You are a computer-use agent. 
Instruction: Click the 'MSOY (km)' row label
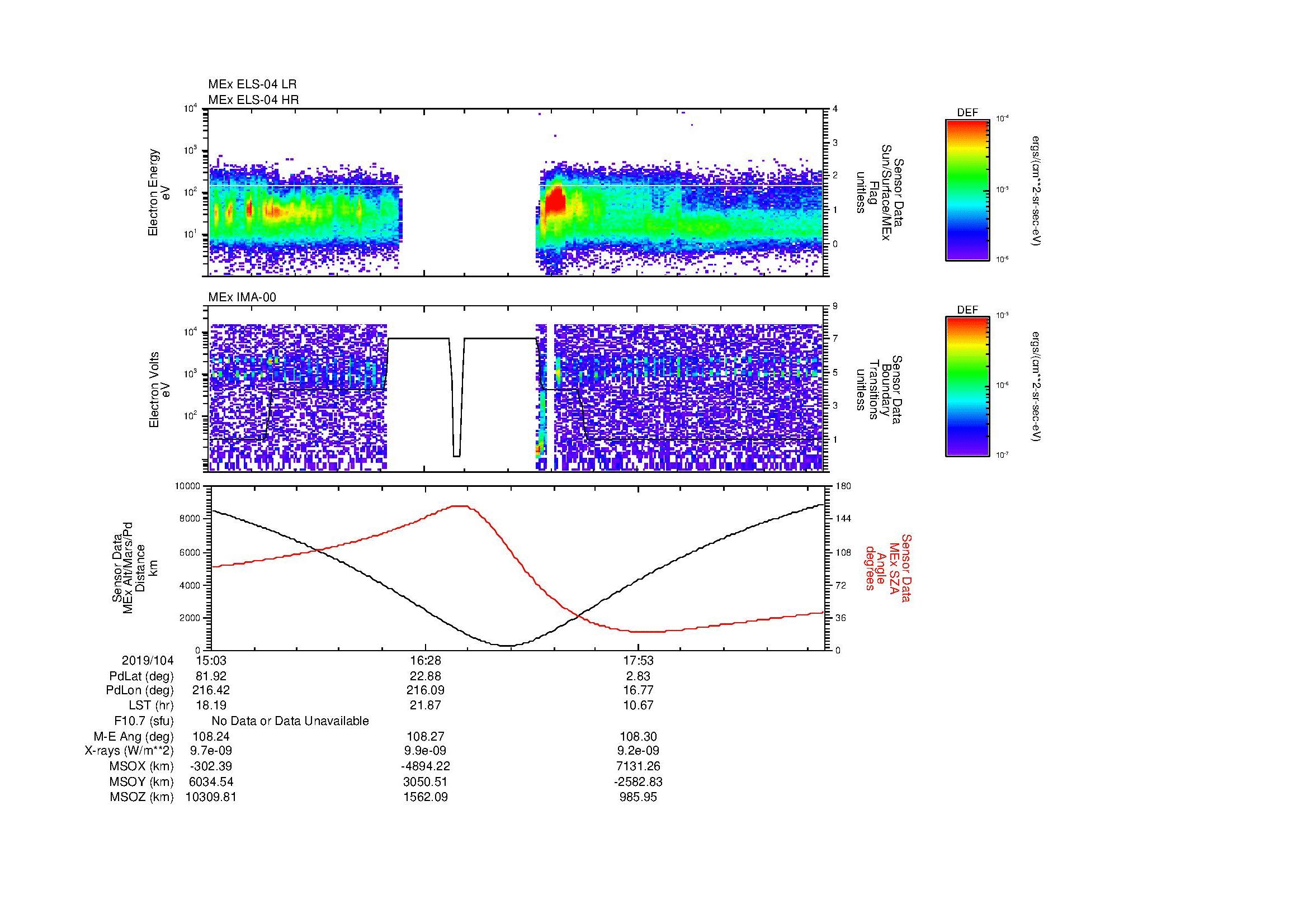click(x=141, y=781)
